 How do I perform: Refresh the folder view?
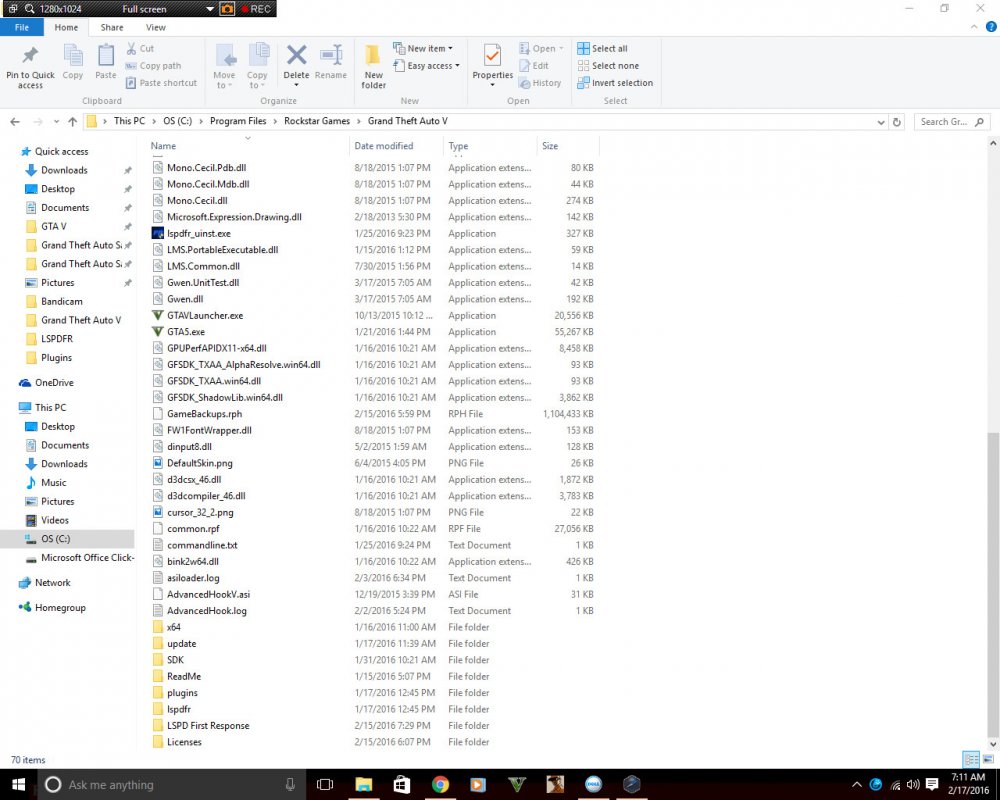(x=897, y=122)
